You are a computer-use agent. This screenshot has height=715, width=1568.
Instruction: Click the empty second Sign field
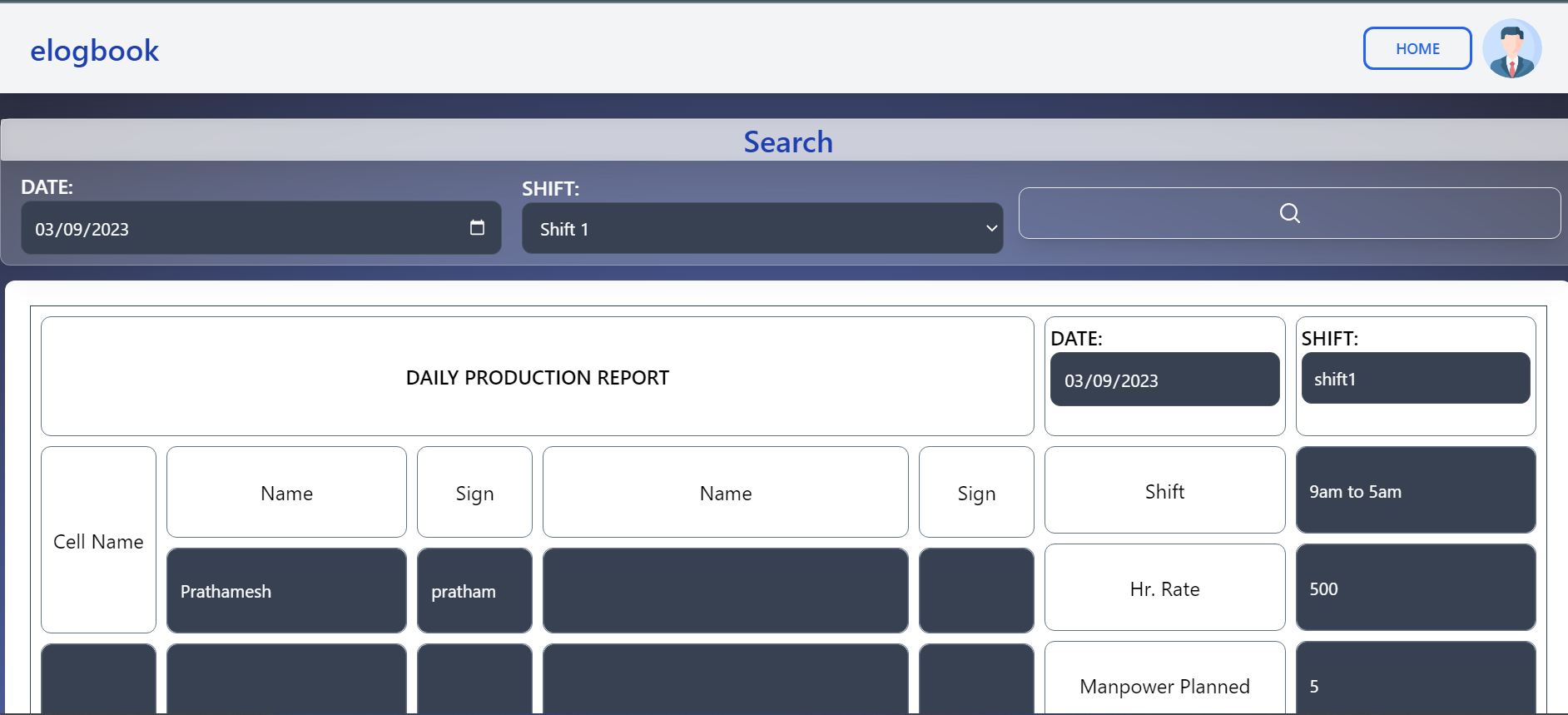976,590
